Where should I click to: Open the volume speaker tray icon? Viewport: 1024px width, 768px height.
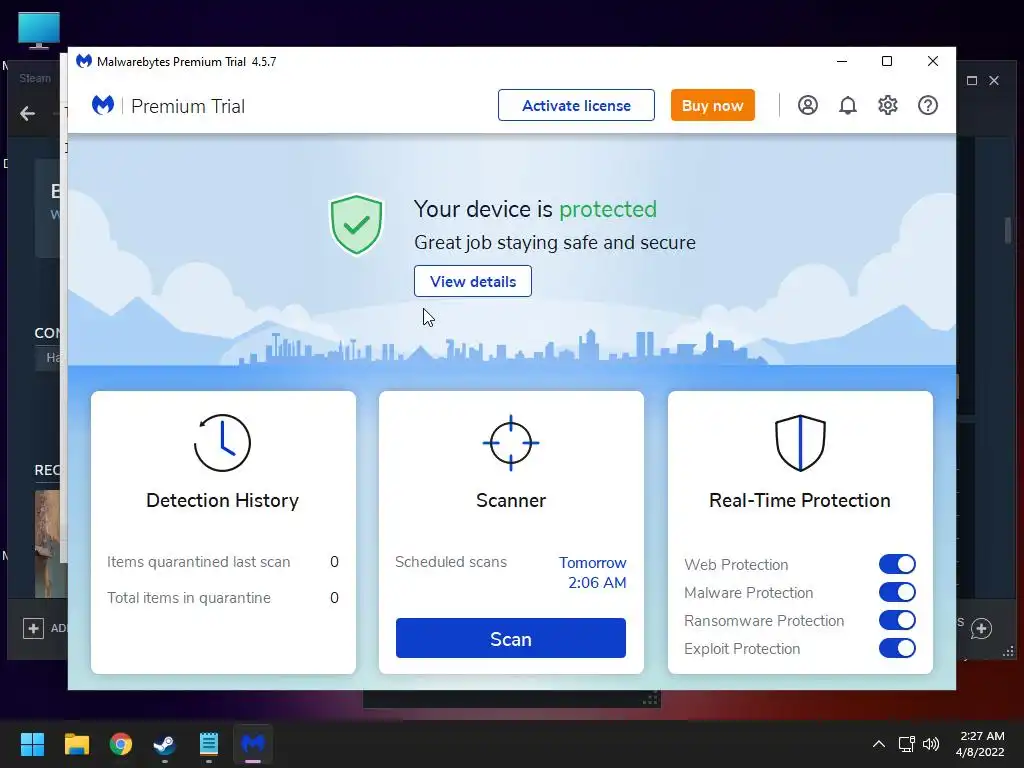coord(931,744)
